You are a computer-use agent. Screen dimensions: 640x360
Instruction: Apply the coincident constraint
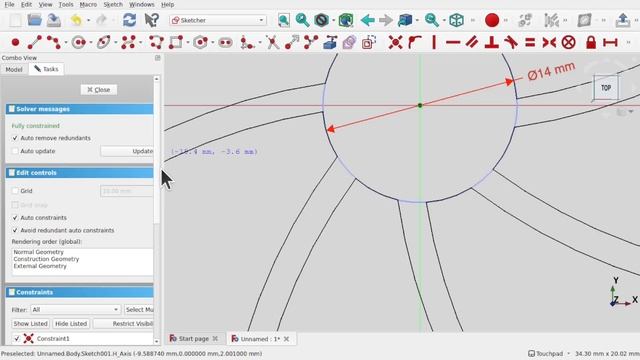point(395,42)
